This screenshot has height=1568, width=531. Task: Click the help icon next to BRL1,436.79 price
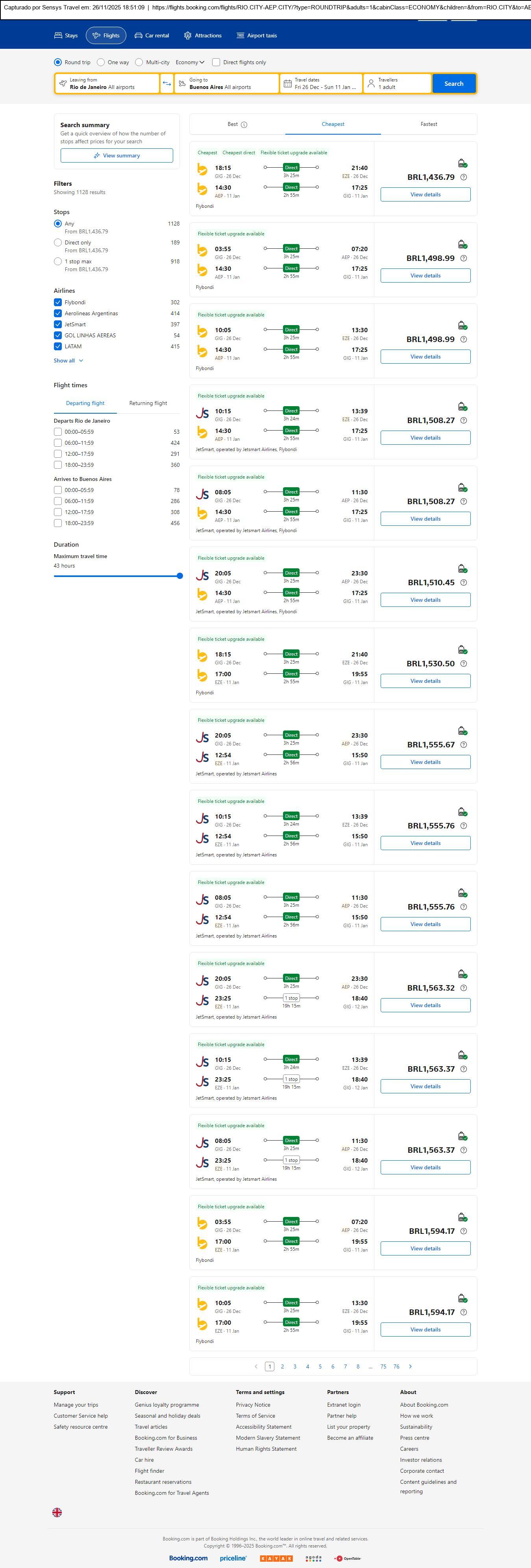pos(463,177)
